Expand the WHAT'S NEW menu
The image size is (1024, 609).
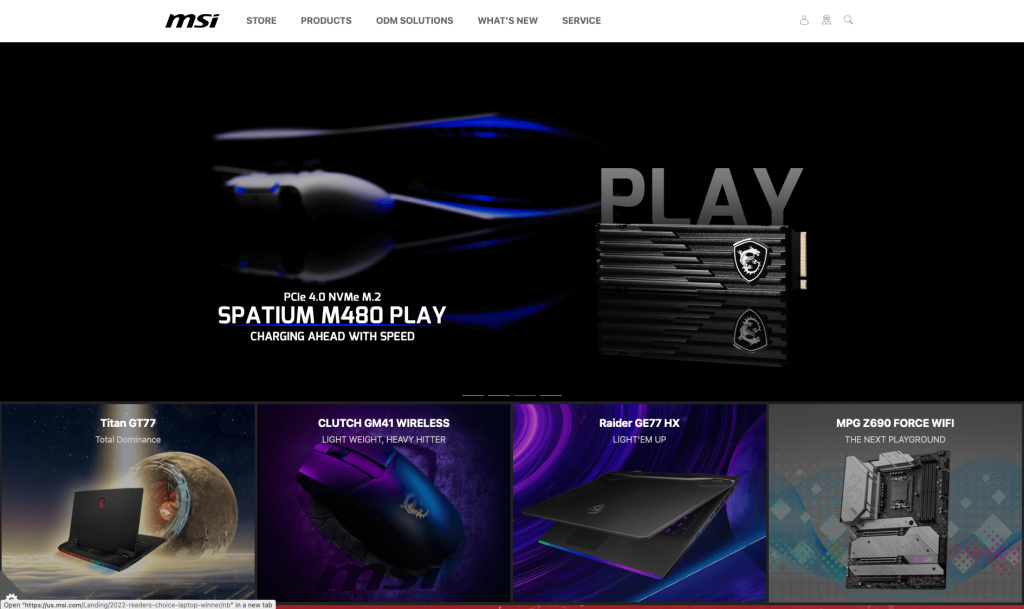coord(507,21)
